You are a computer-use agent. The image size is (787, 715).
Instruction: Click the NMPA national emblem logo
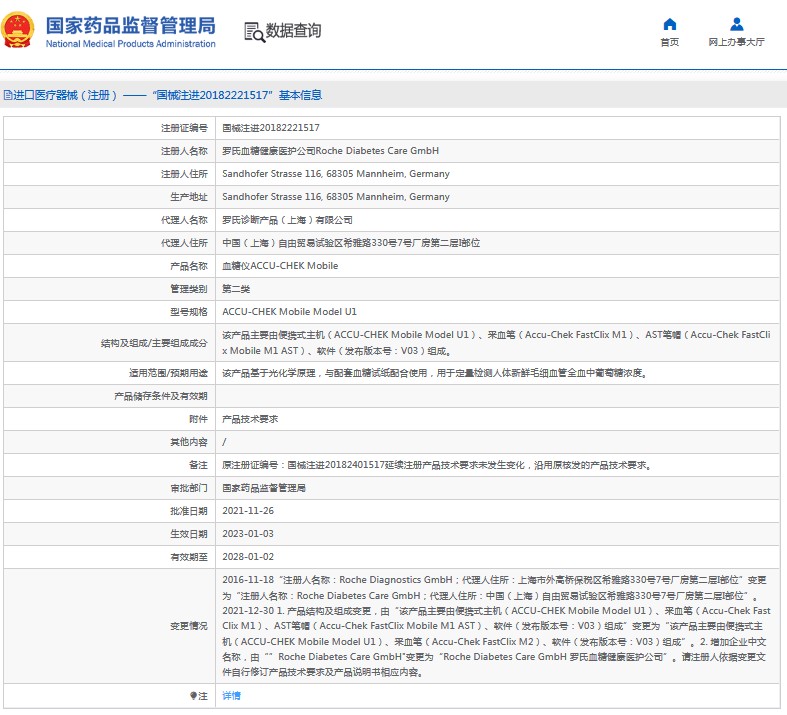(21, 31)
